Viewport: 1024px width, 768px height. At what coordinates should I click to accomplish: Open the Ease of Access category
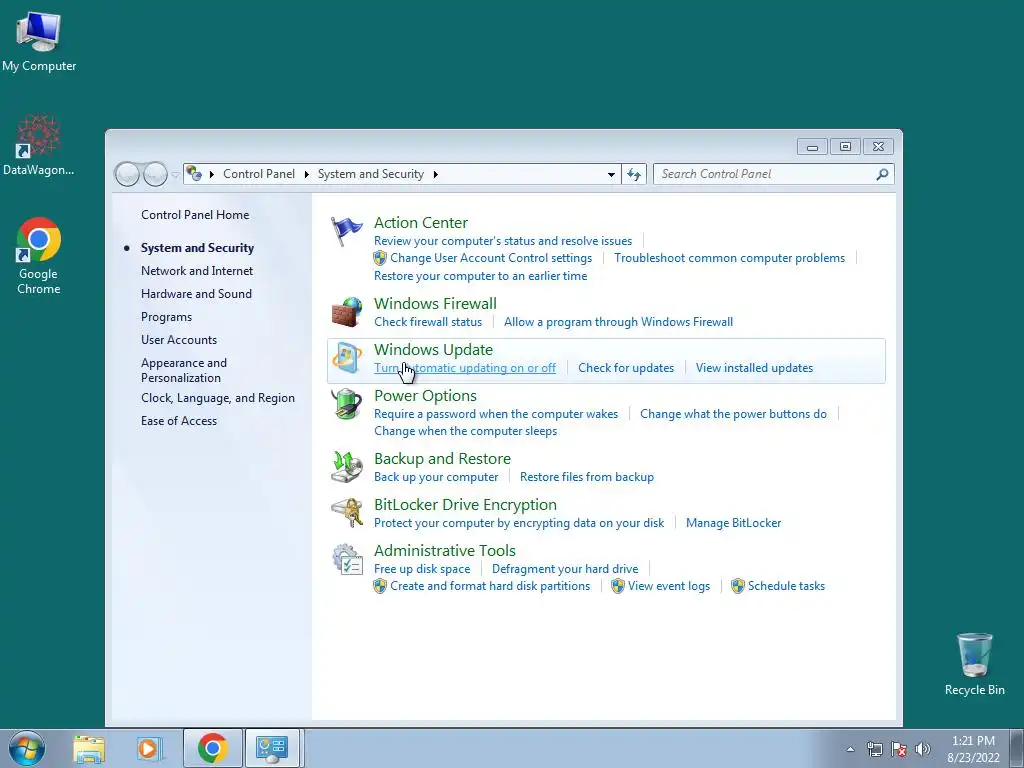pos(179,421)
